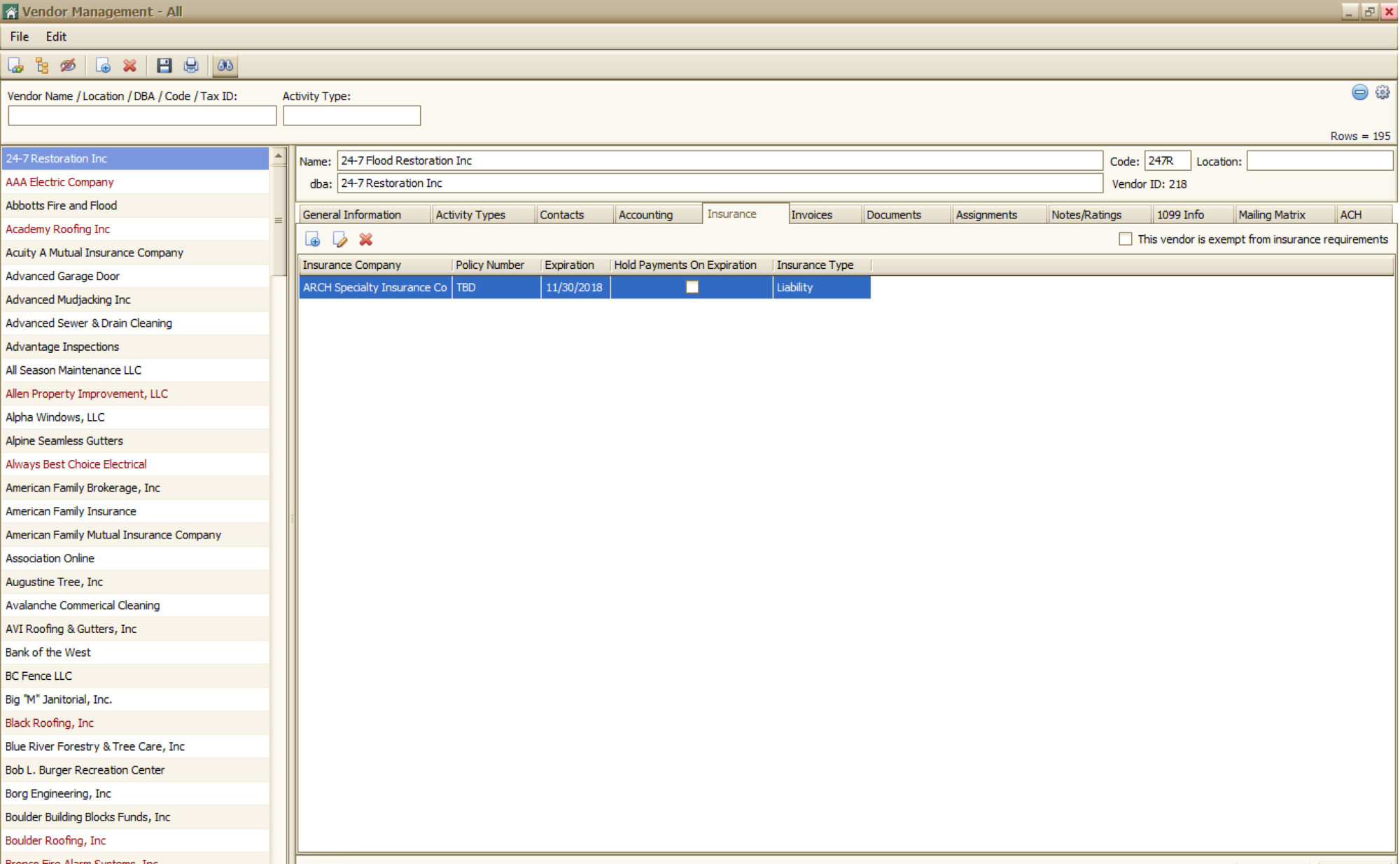
Task: Click the printer icon in the toolbar
Action: tap(190, 66)
